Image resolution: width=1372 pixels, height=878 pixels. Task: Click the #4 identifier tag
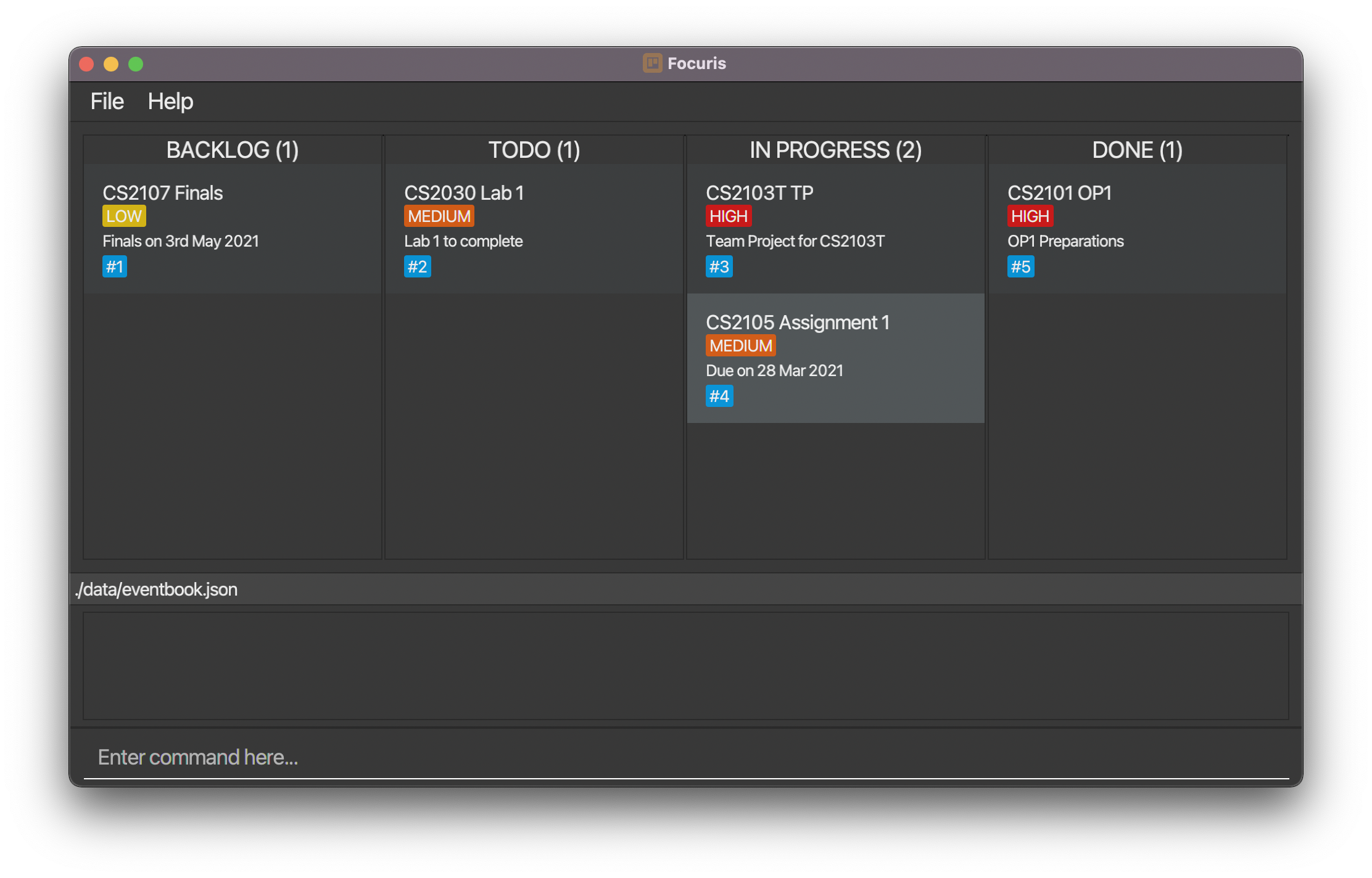pos(719,396)
